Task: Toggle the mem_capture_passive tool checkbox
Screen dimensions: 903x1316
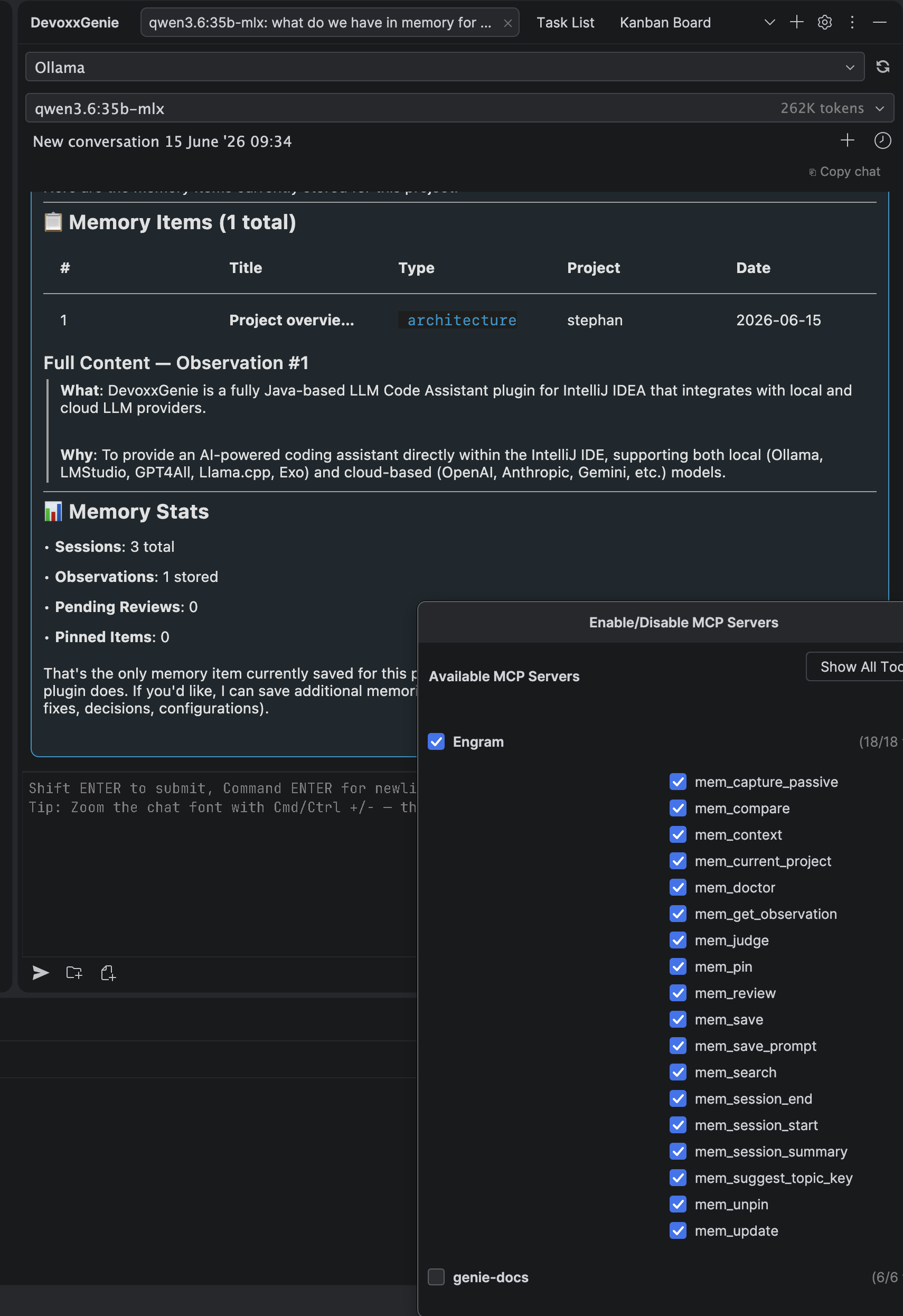Action: click(678, 782)
